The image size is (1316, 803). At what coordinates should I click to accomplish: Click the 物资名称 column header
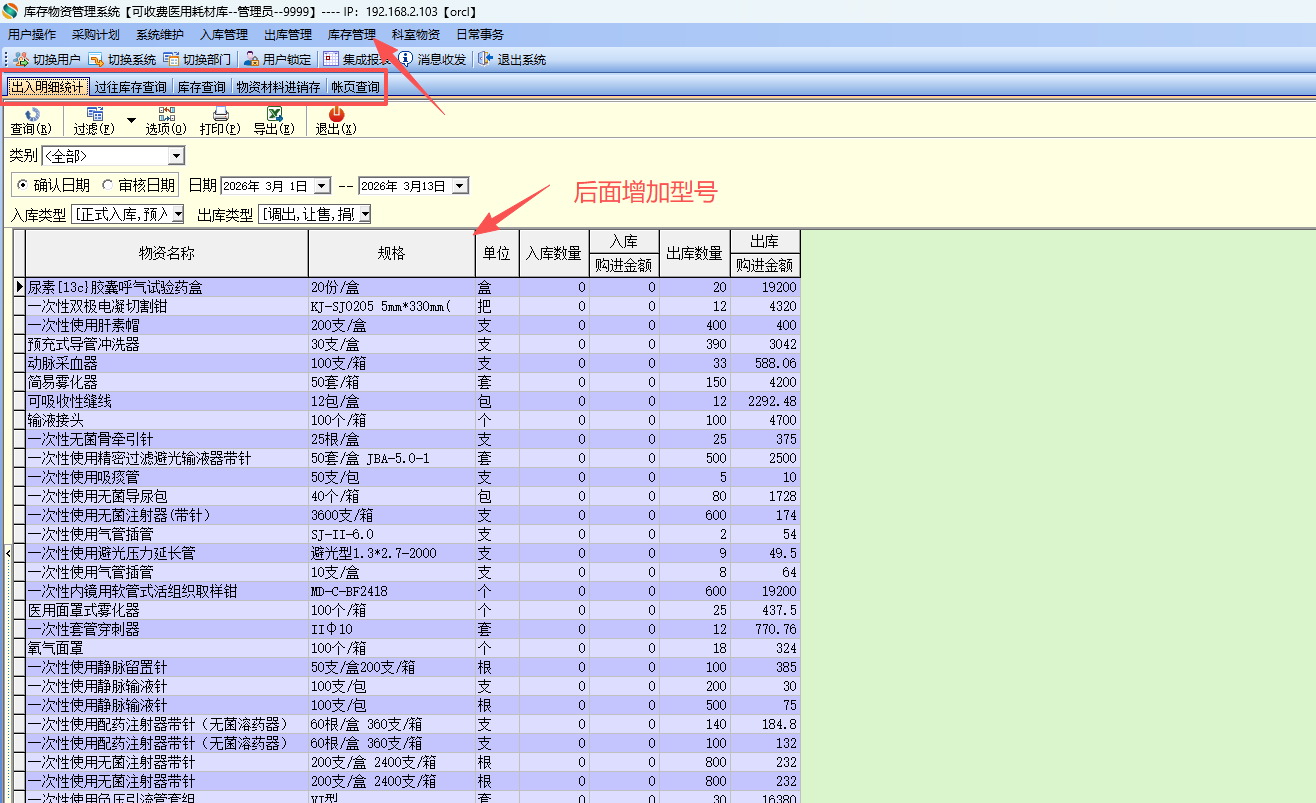[x=167, y=254]
